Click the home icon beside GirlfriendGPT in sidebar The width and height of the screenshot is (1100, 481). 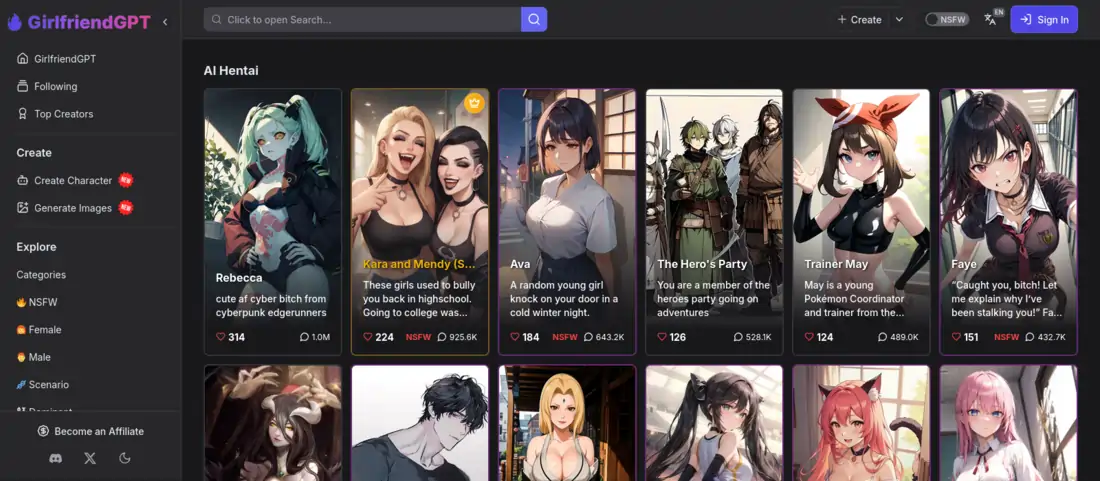pos(22,59)
